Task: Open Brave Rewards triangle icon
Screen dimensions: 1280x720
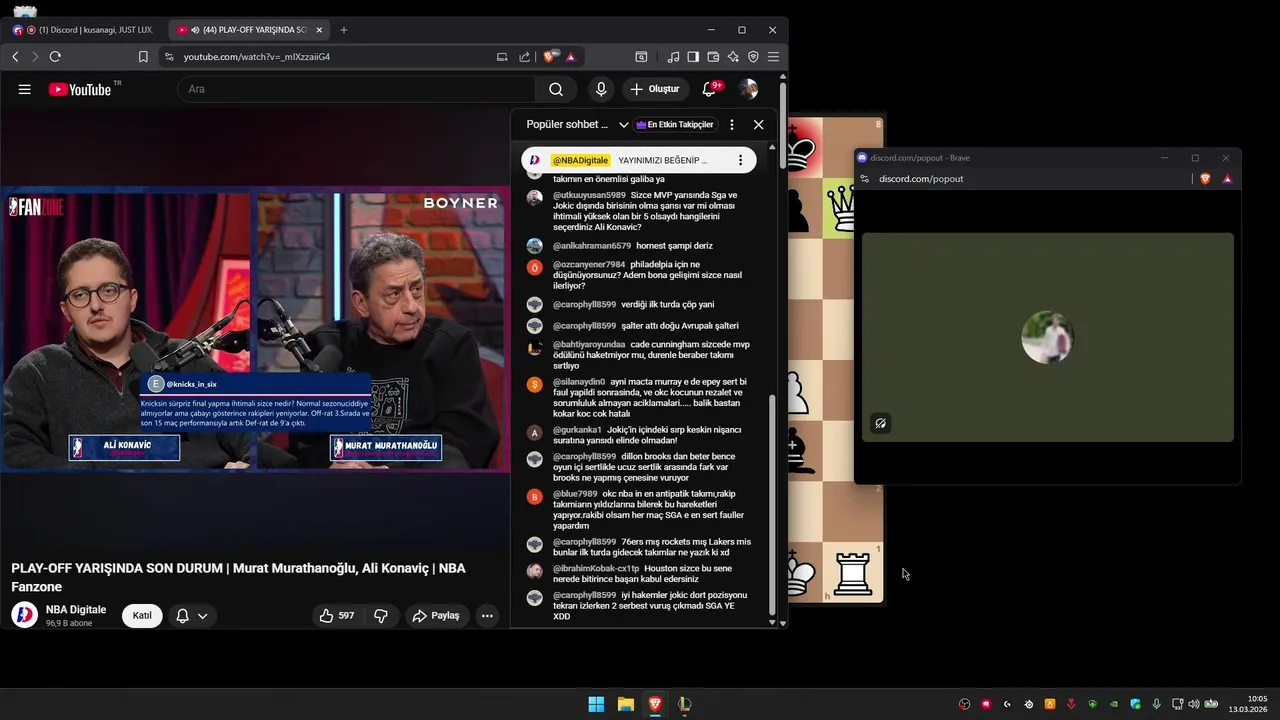Action: click(x=571, y=57)
